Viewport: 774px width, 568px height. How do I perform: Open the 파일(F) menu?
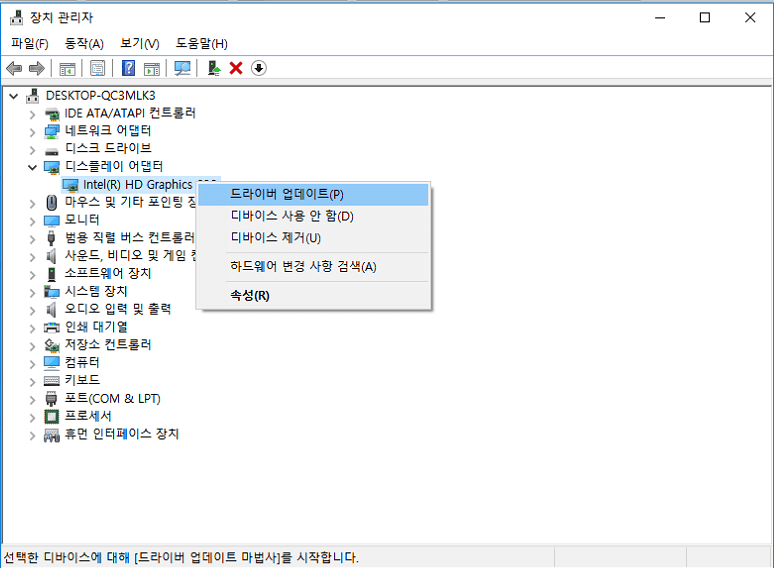point(30,43)
